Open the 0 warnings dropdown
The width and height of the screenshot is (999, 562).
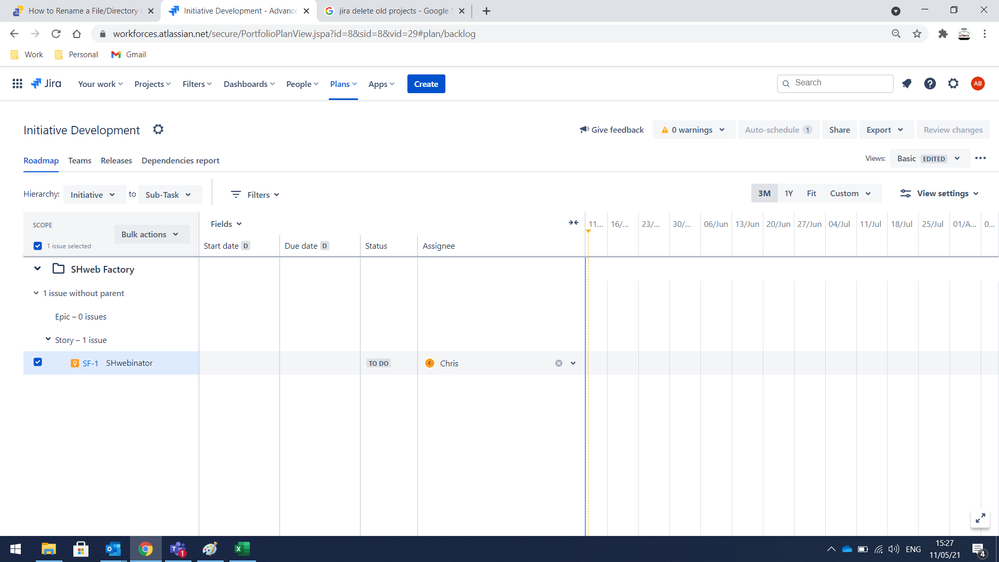point(693,129)
